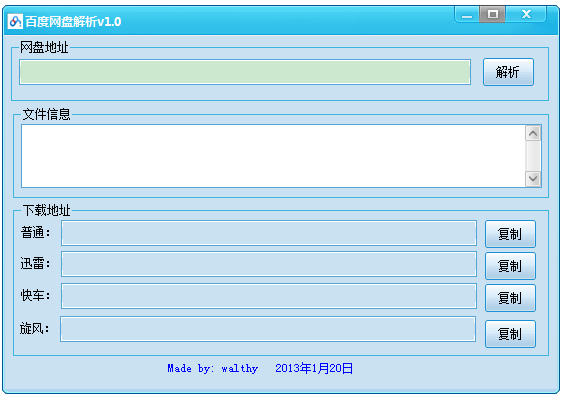The width and height of the screenshot is (562, 398).
Task: Click the 下载地址 group label
Action: tap(47, 210)
